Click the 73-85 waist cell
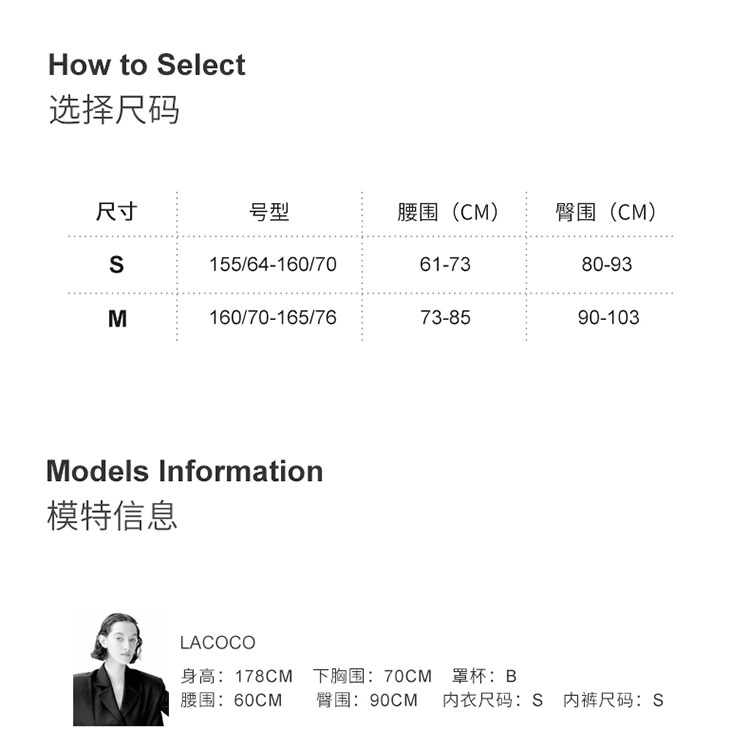The width and height of the screenshot is (750, 752). click(445, 317)
